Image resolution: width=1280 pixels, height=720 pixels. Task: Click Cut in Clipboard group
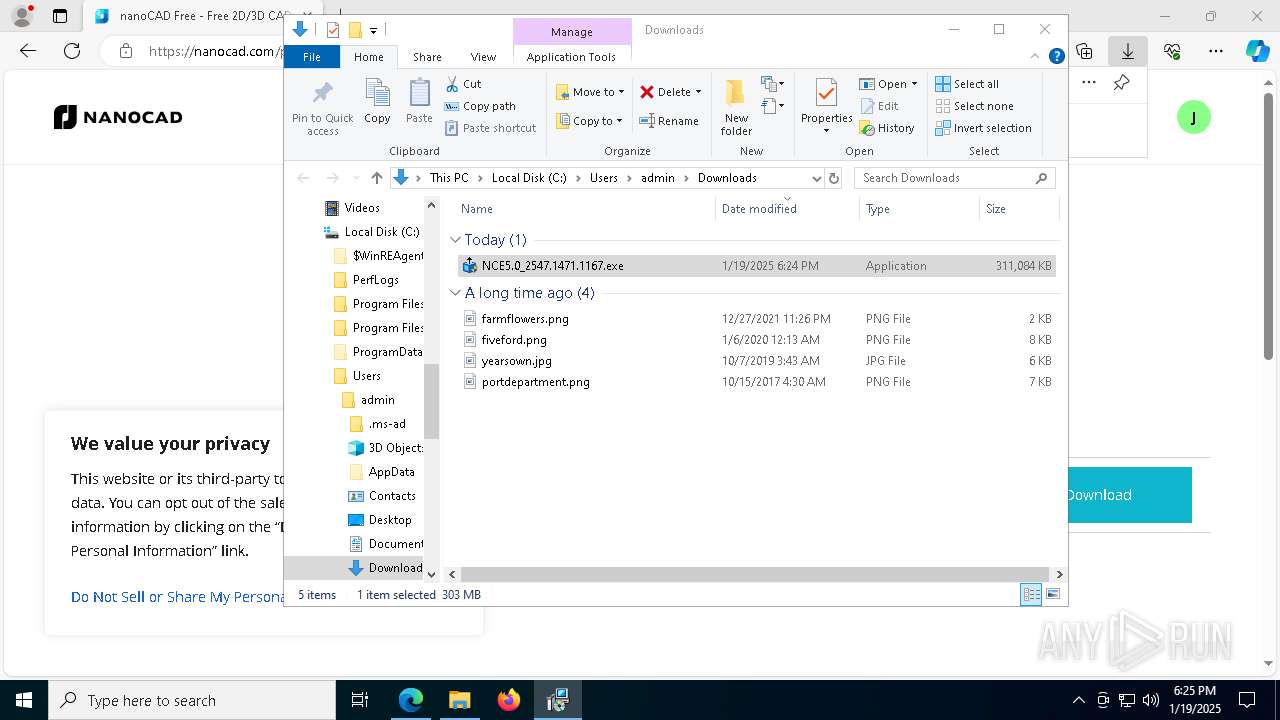(463, 84)
